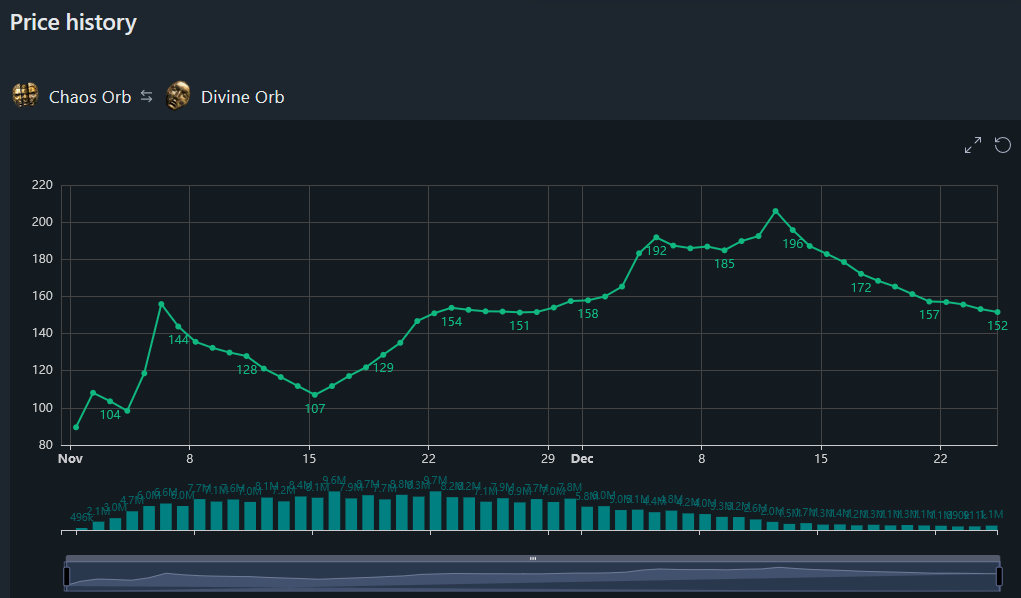Click the Chaos Orb icon
Screen dimensions: 1021x598
click(x=25, y=96)
